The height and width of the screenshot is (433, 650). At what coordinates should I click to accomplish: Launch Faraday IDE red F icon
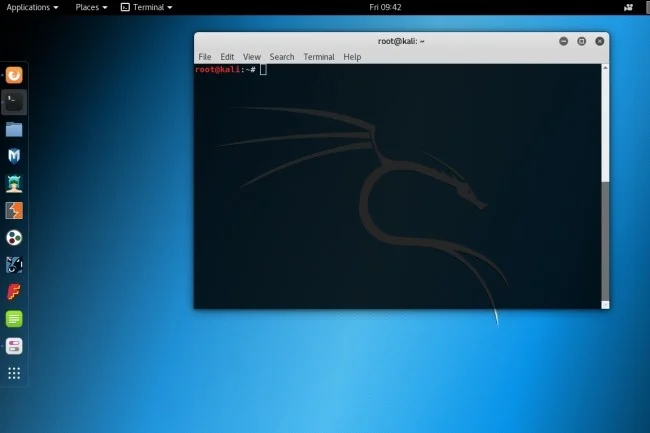(14, 292)
